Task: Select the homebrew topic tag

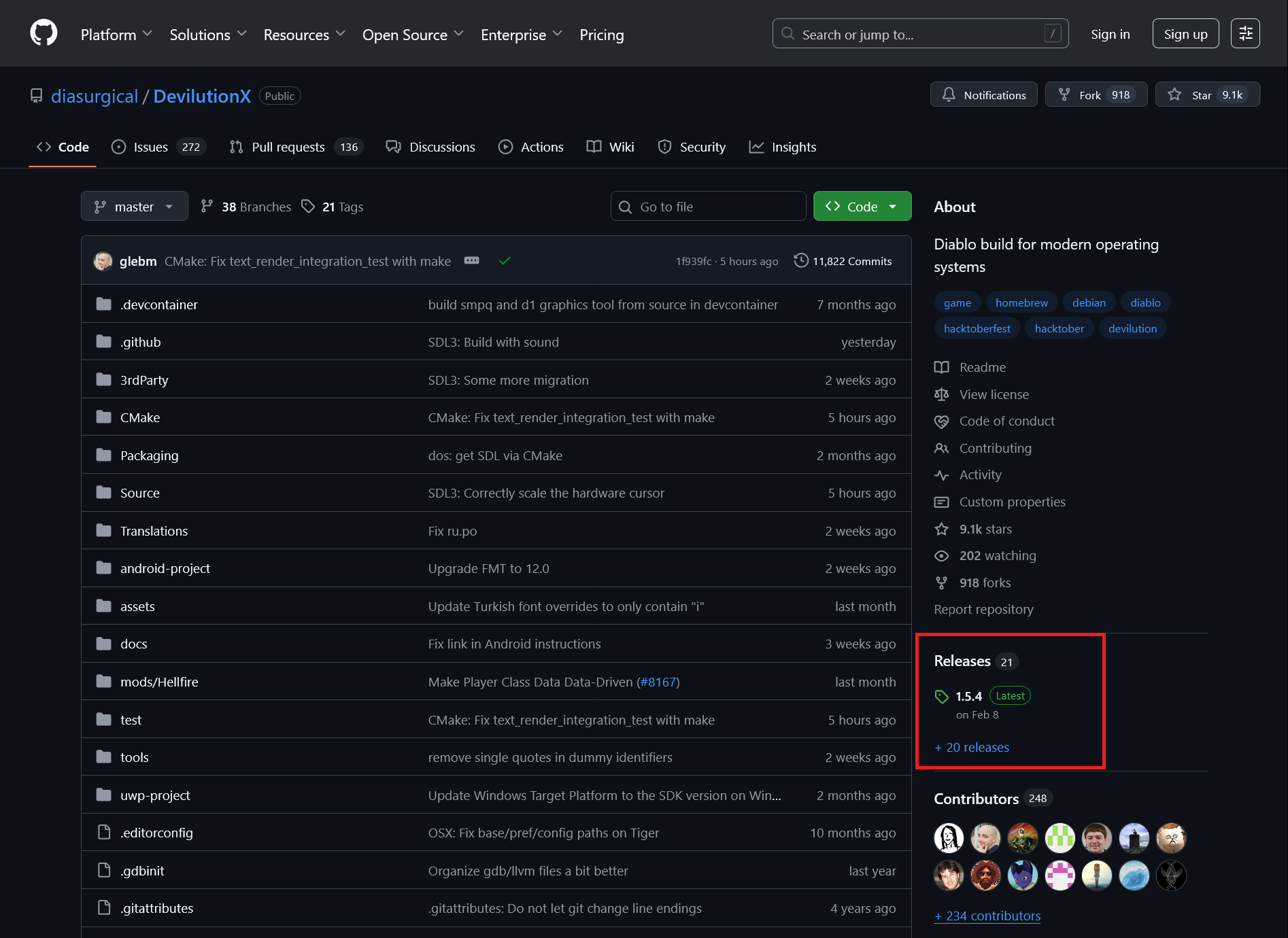Action: (1021, 302)
